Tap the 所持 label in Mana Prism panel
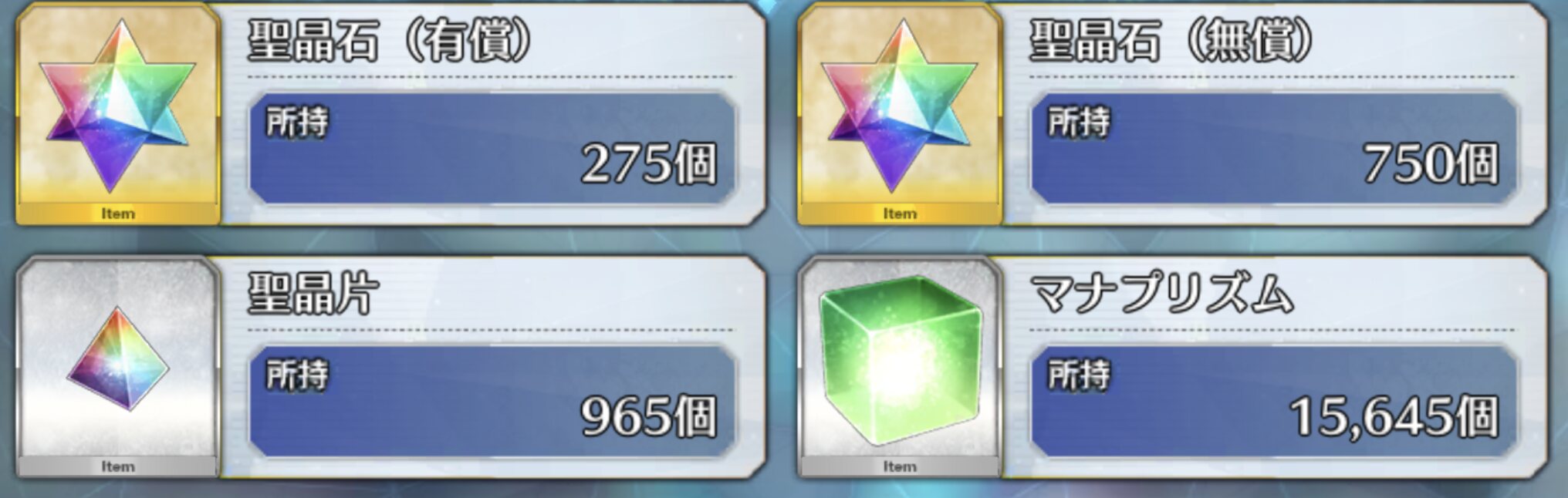 point(1079,375)
